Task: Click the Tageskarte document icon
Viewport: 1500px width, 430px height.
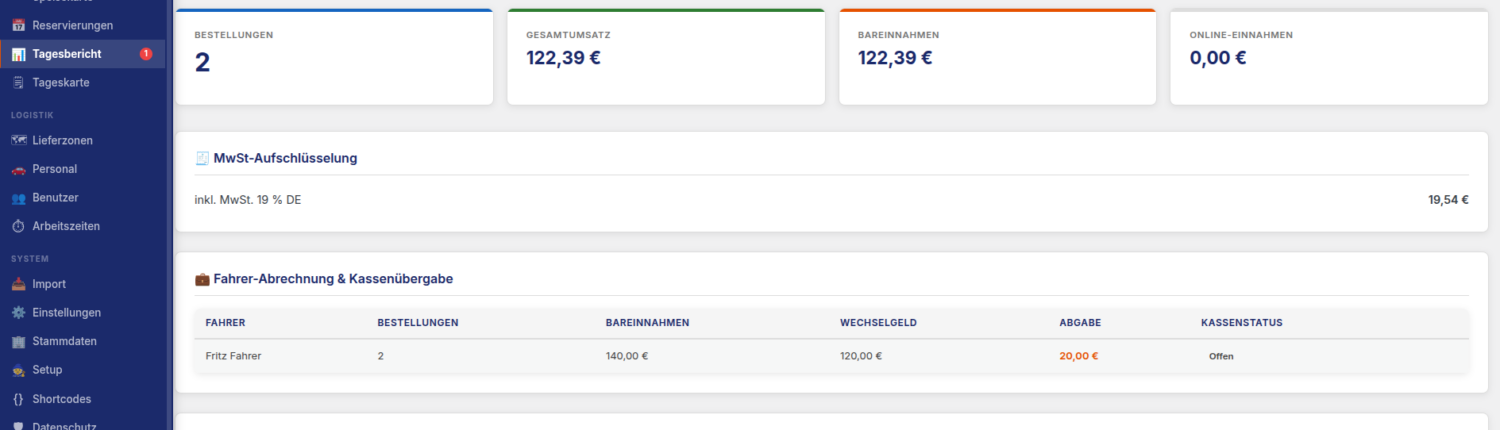Action: coord(18,83)
